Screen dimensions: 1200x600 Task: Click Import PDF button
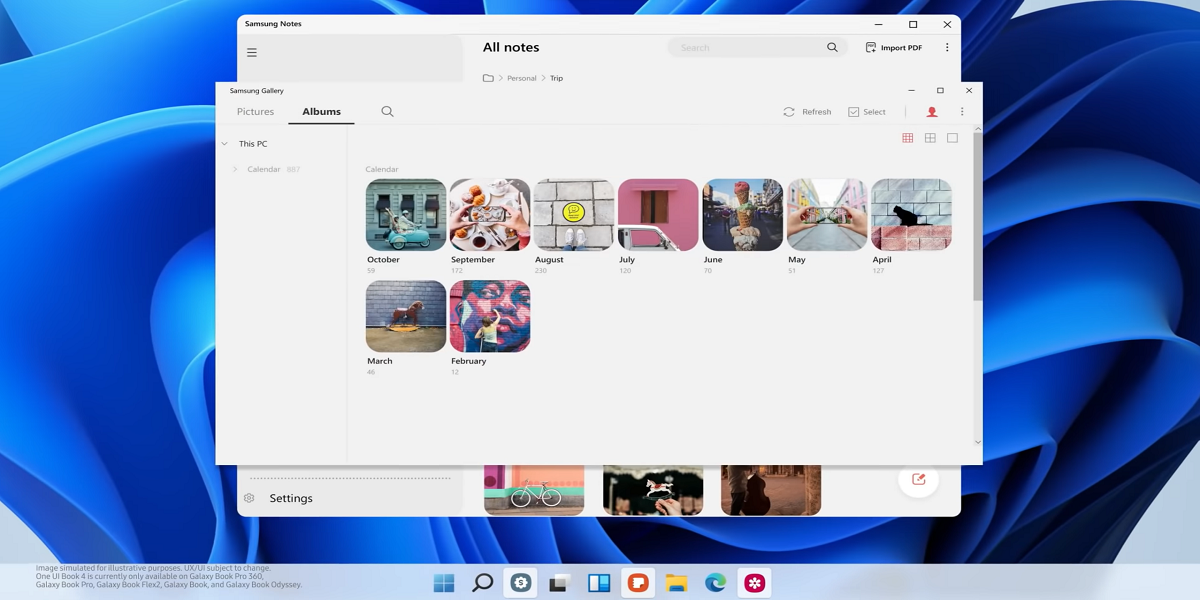click(893, 47)
